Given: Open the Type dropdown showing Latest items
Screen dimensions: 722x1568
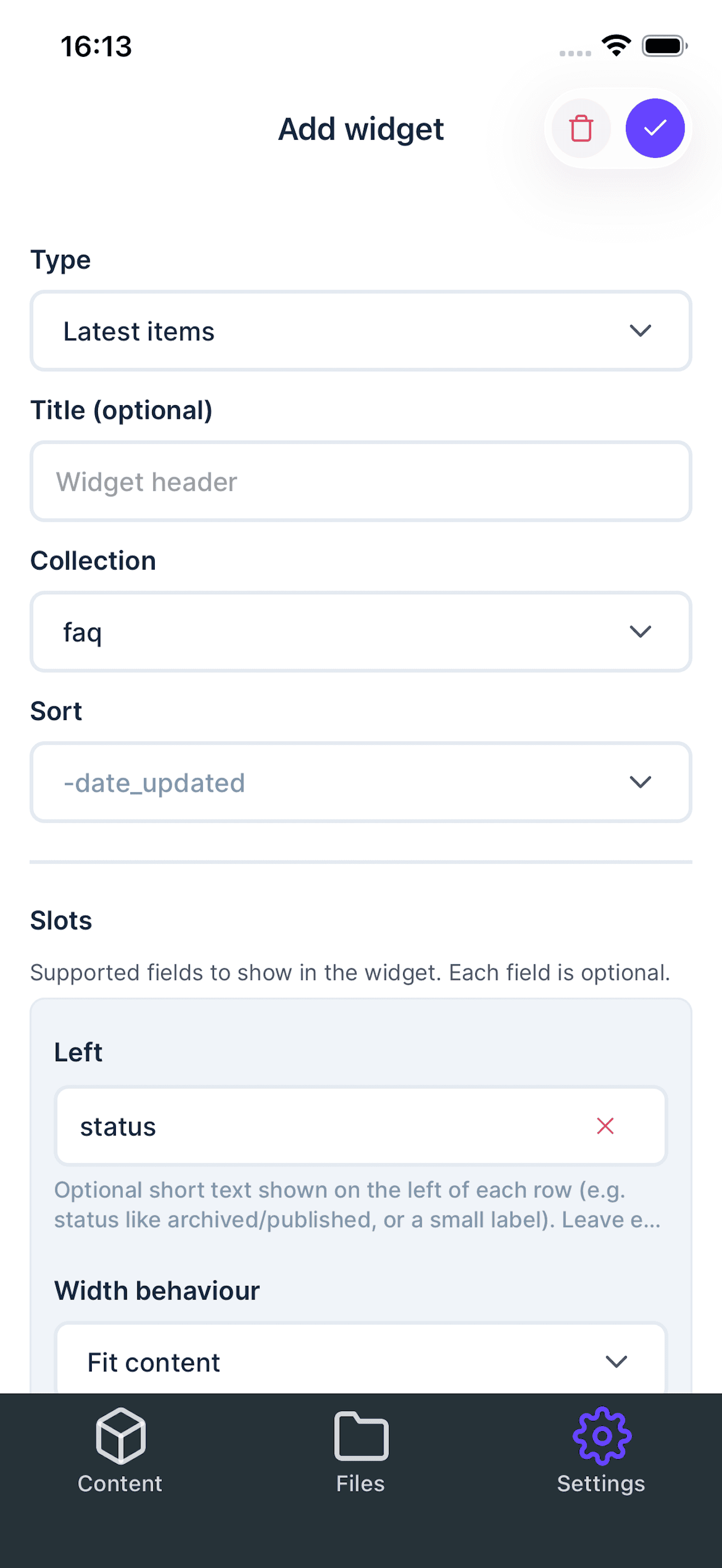Looking at the screenshot, I should coord(360,331).
